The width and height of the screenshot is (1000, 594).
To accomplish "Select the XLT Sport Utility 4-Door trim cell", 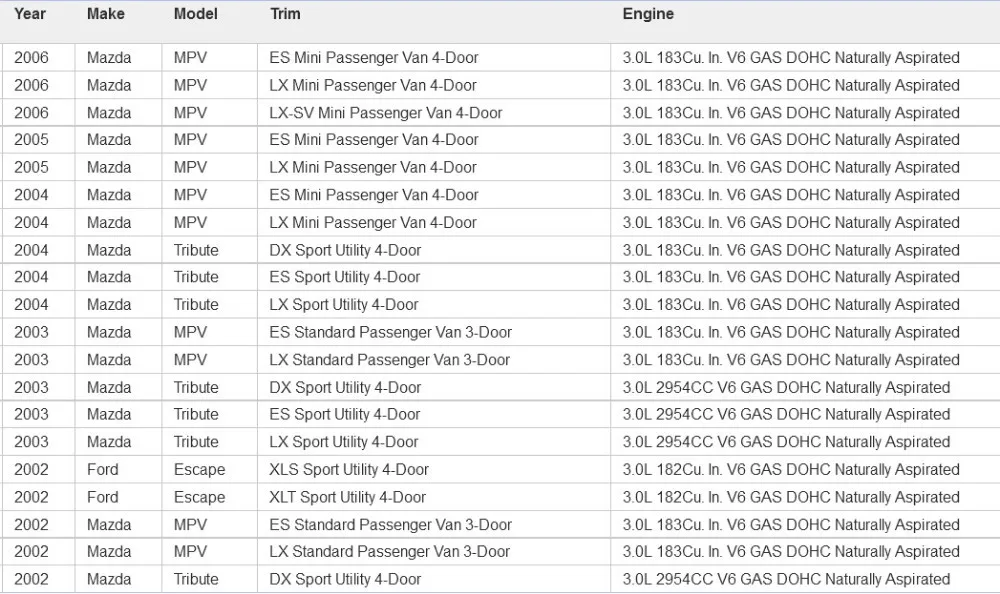I will pyautogui.click(x=434, y=497).
